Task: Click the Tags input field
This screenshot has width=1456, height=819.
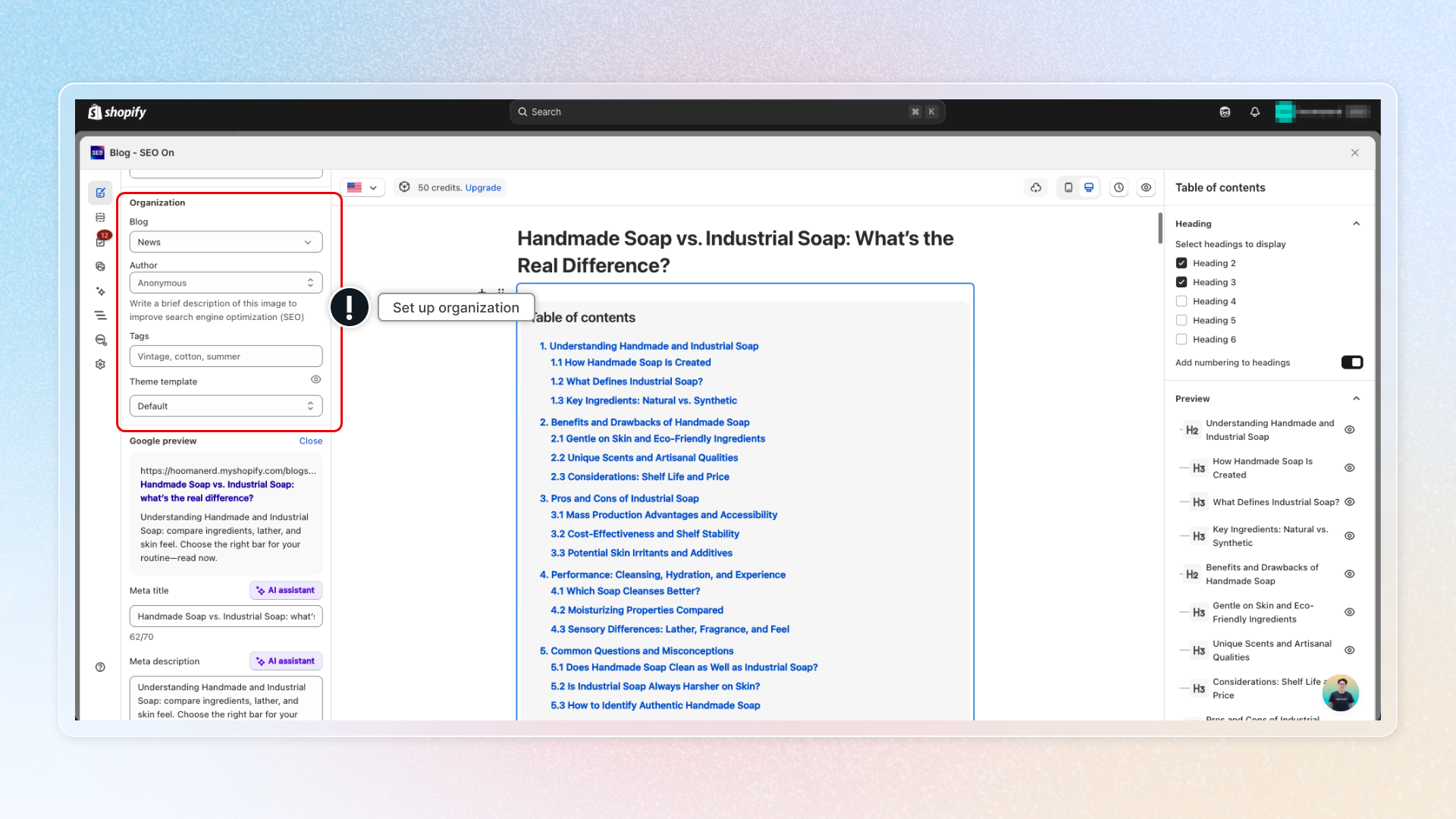Action: (225, 356)
